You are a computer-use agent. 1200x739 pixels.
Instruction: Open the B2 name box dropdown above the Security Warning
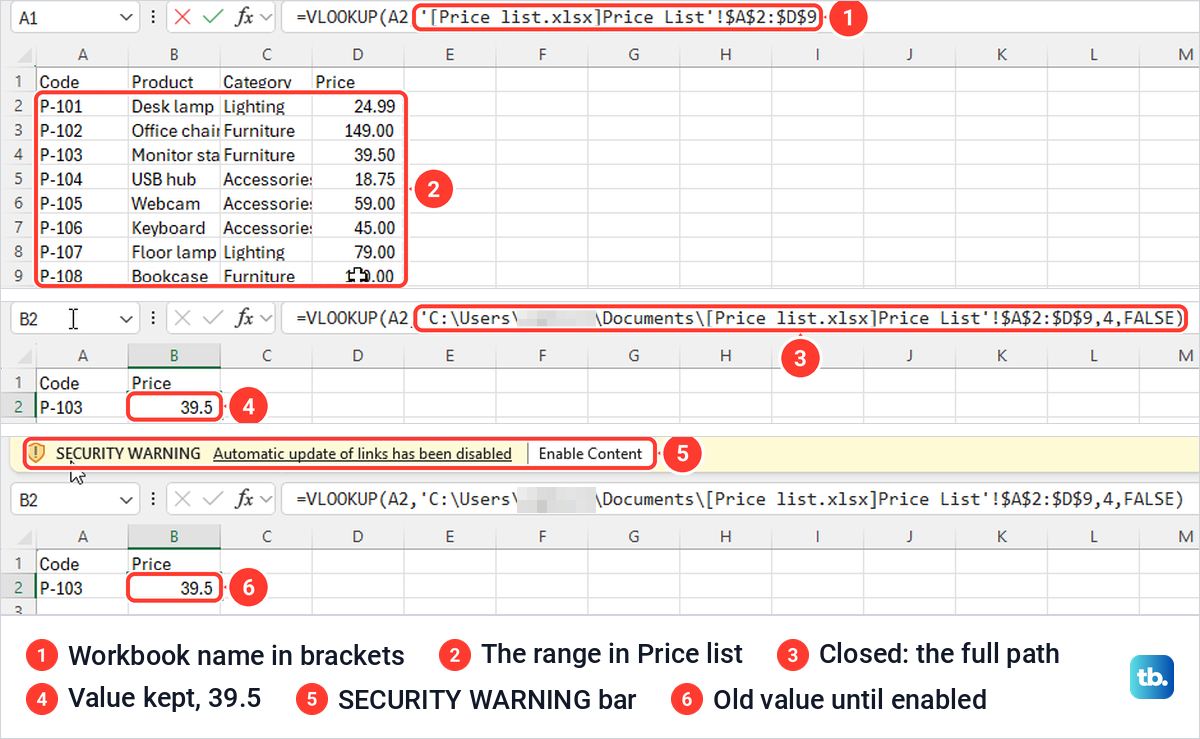pyautogui.click(x=126, y=318)
